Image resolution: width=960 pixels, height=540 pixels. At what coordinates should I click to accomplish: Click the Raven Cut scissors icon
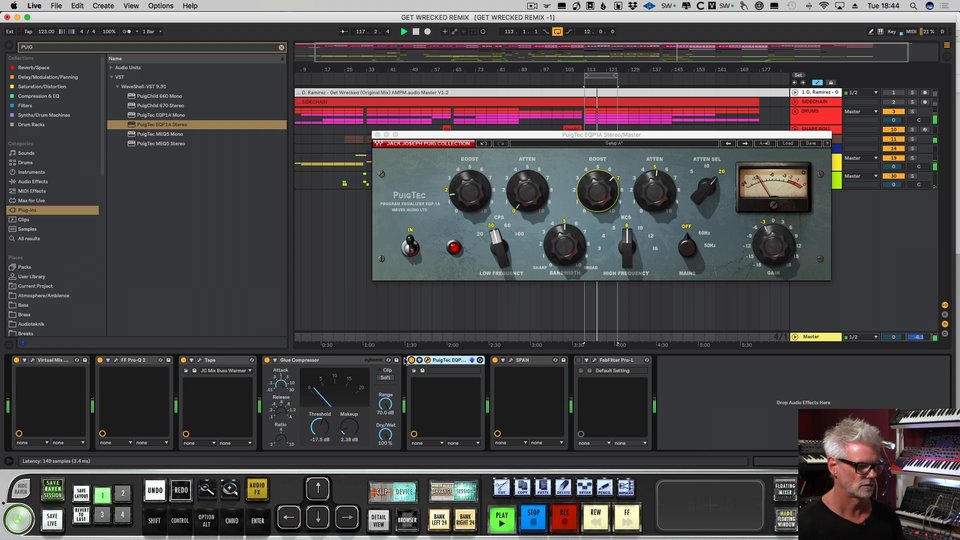coord(501,487)
